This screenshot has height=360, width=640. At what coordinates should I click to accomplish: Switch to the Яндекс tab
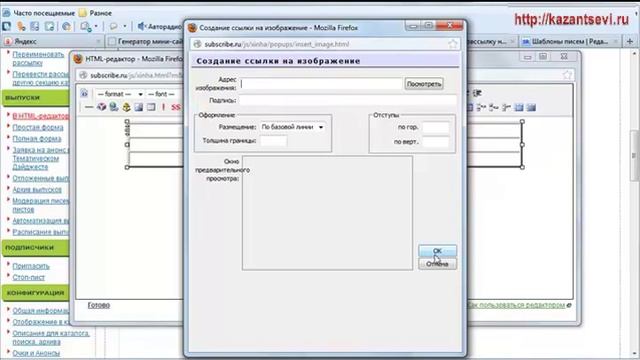click(52, 41)
